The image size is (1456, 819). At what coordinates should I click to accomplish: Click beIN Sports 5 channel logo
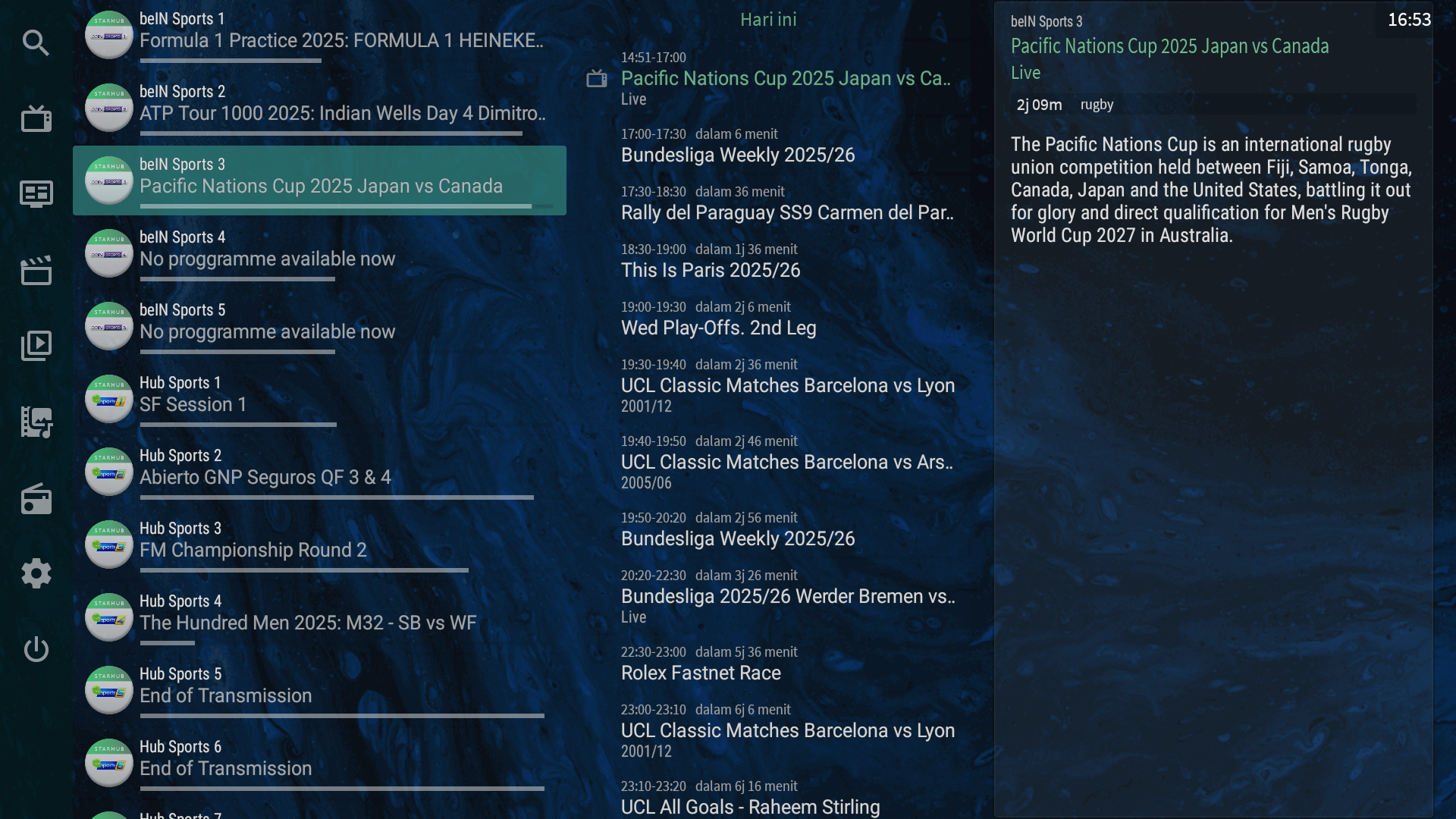109,326
